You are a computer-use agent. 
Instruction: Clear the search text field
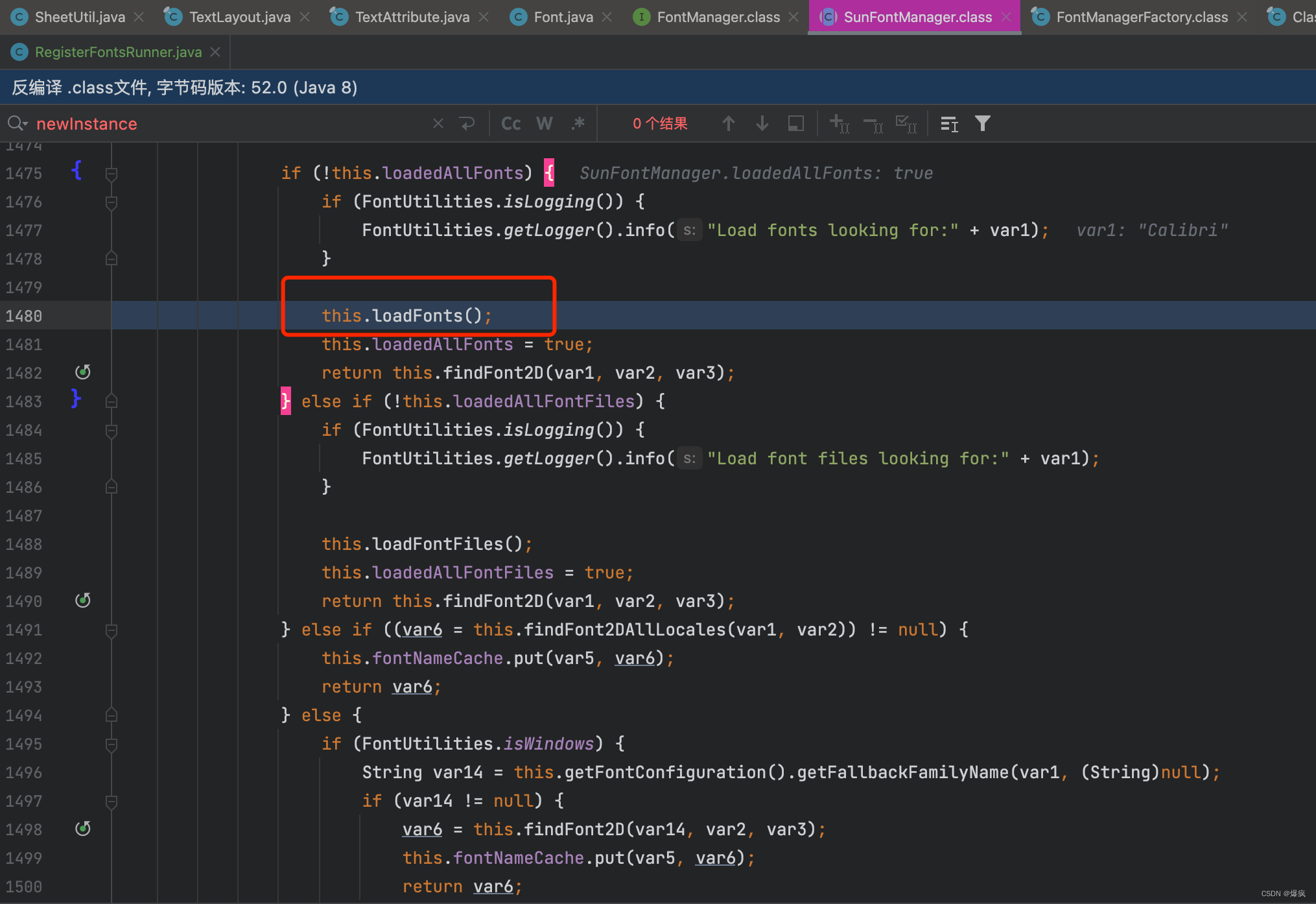(438, 124)
